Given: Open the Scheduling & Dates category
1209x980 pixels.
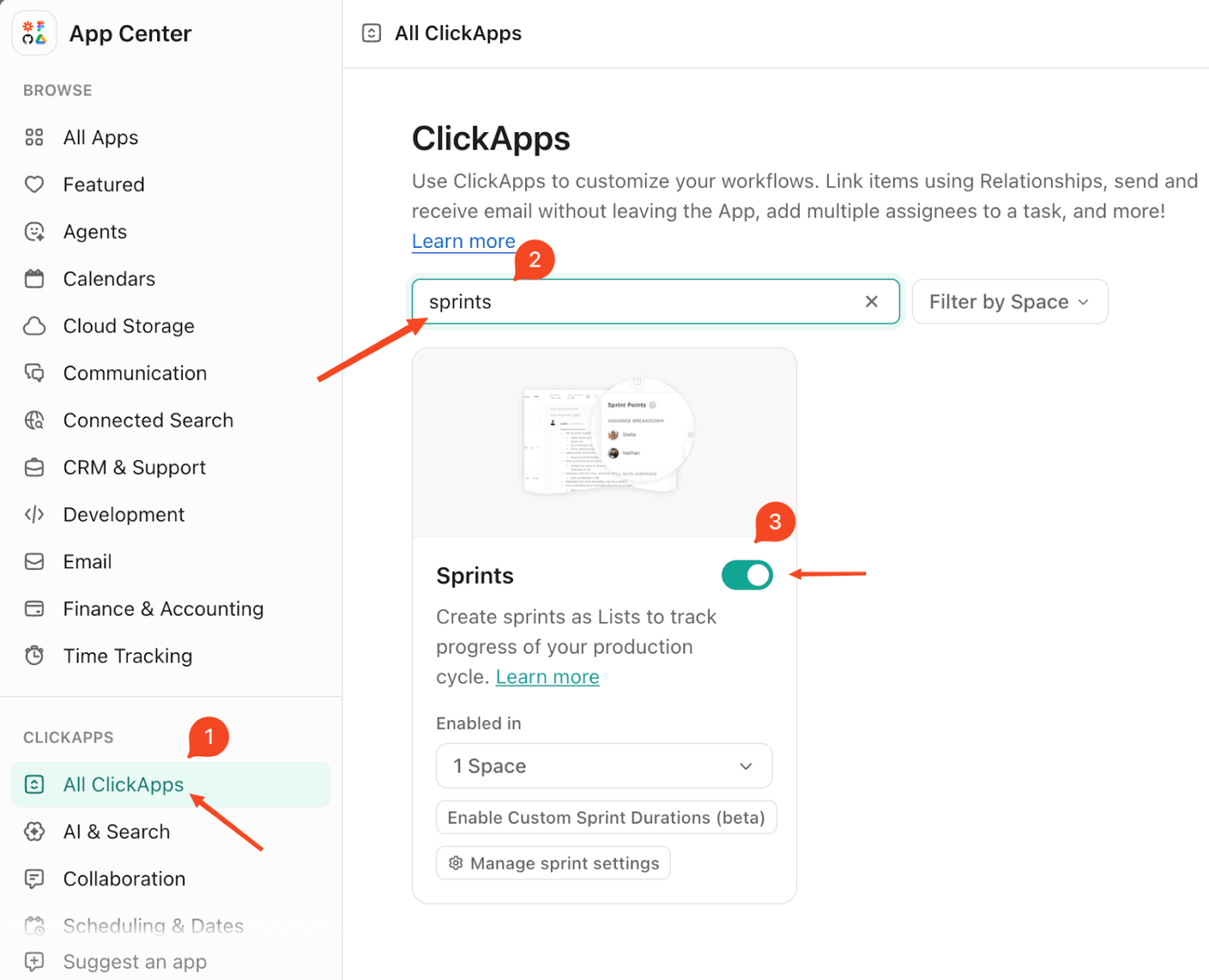Looking at the screenshot, I should click(153, 926).
